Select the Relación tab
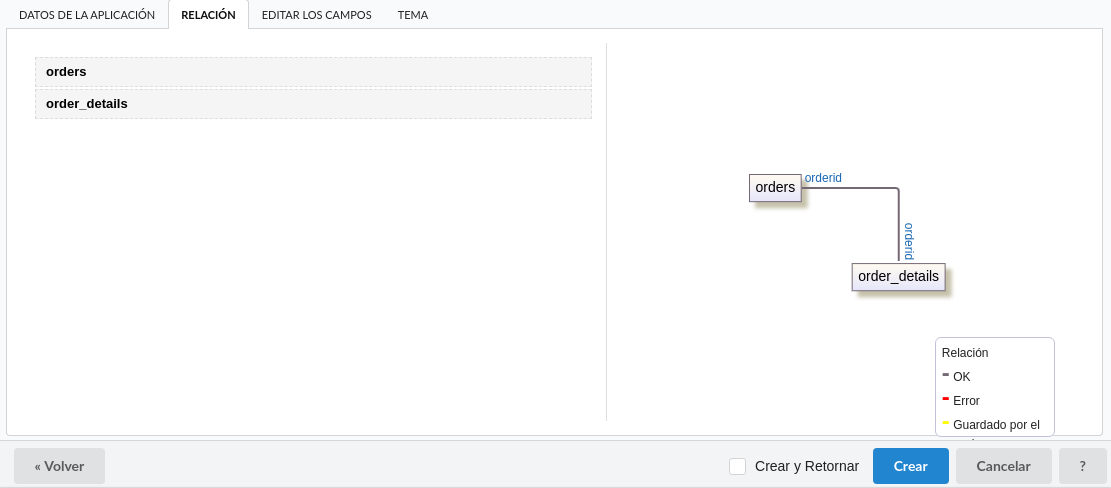This screenshot has width=1111, height=488. pyautogui.click(x=208, y=15)
